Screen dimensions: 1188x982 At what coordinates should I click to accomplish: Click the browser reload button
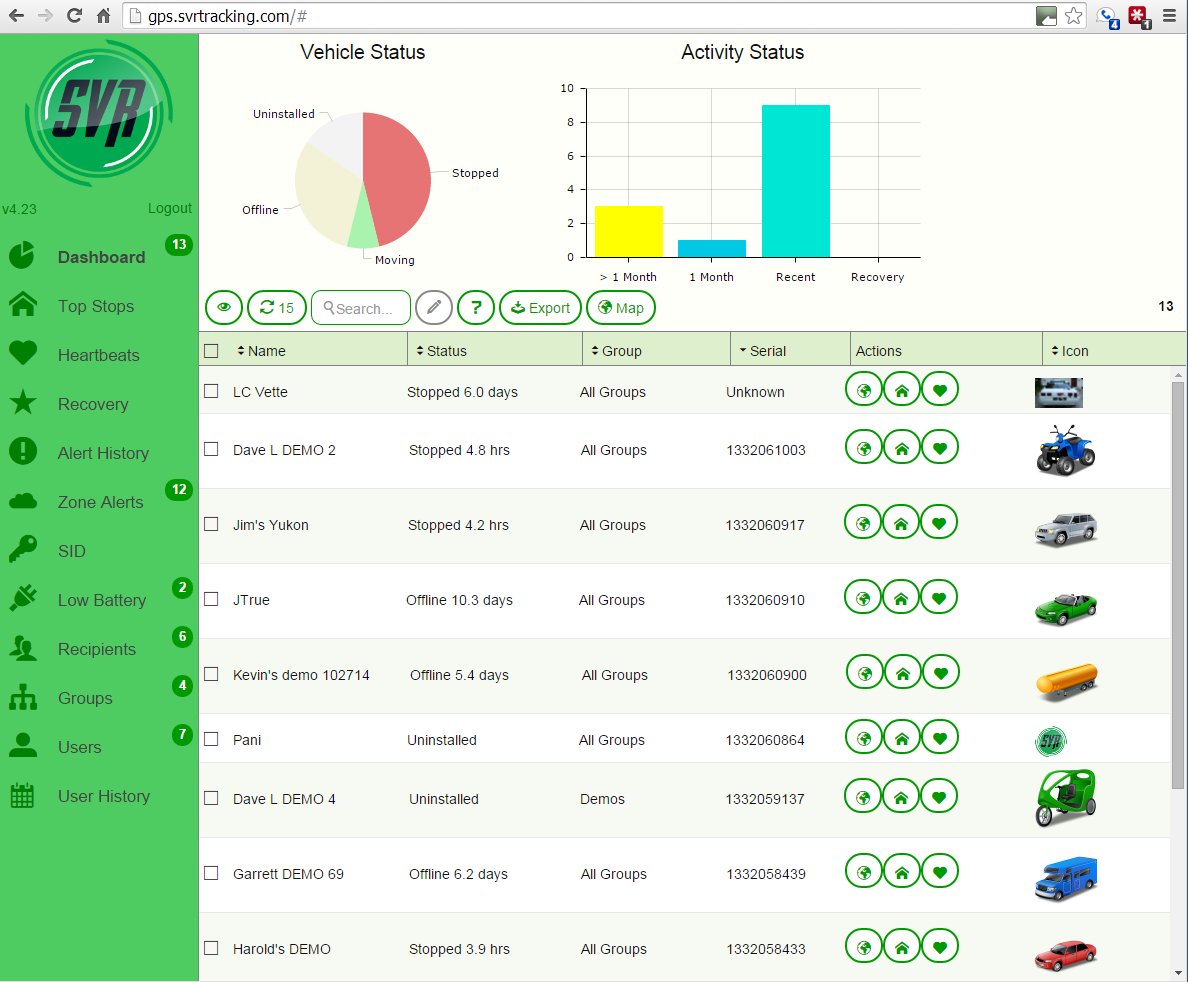tap(74, 15)
